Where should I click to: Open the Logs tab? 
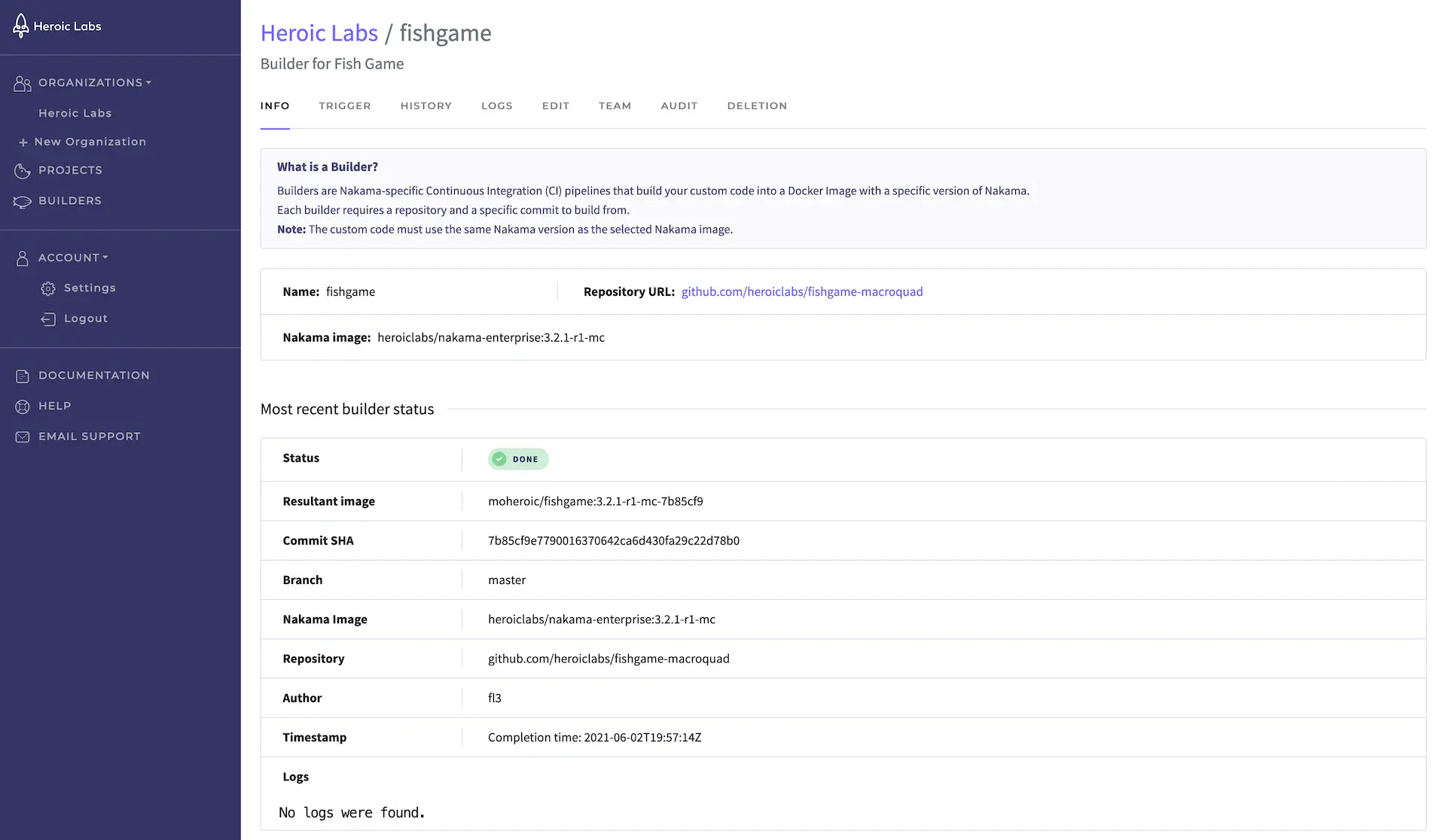pyautogui.click(x=497, y=105)
